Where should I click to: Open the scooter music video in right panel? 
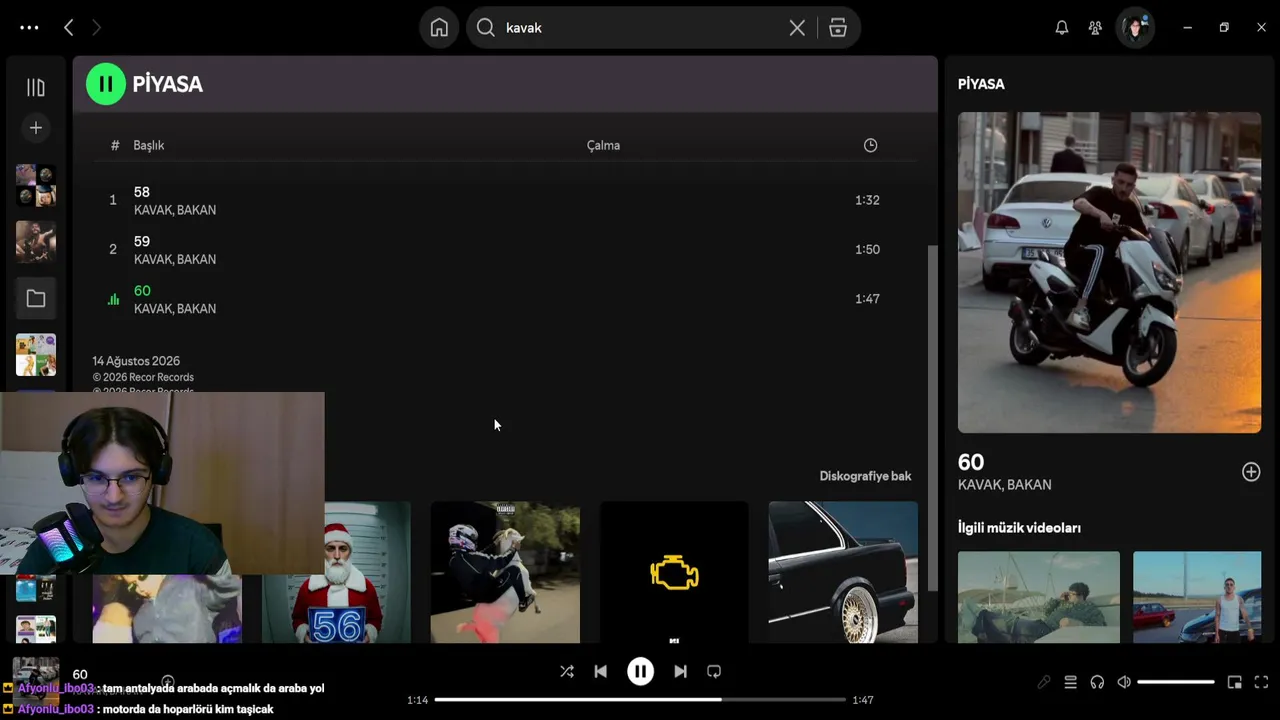click(x=1109, y=272)
